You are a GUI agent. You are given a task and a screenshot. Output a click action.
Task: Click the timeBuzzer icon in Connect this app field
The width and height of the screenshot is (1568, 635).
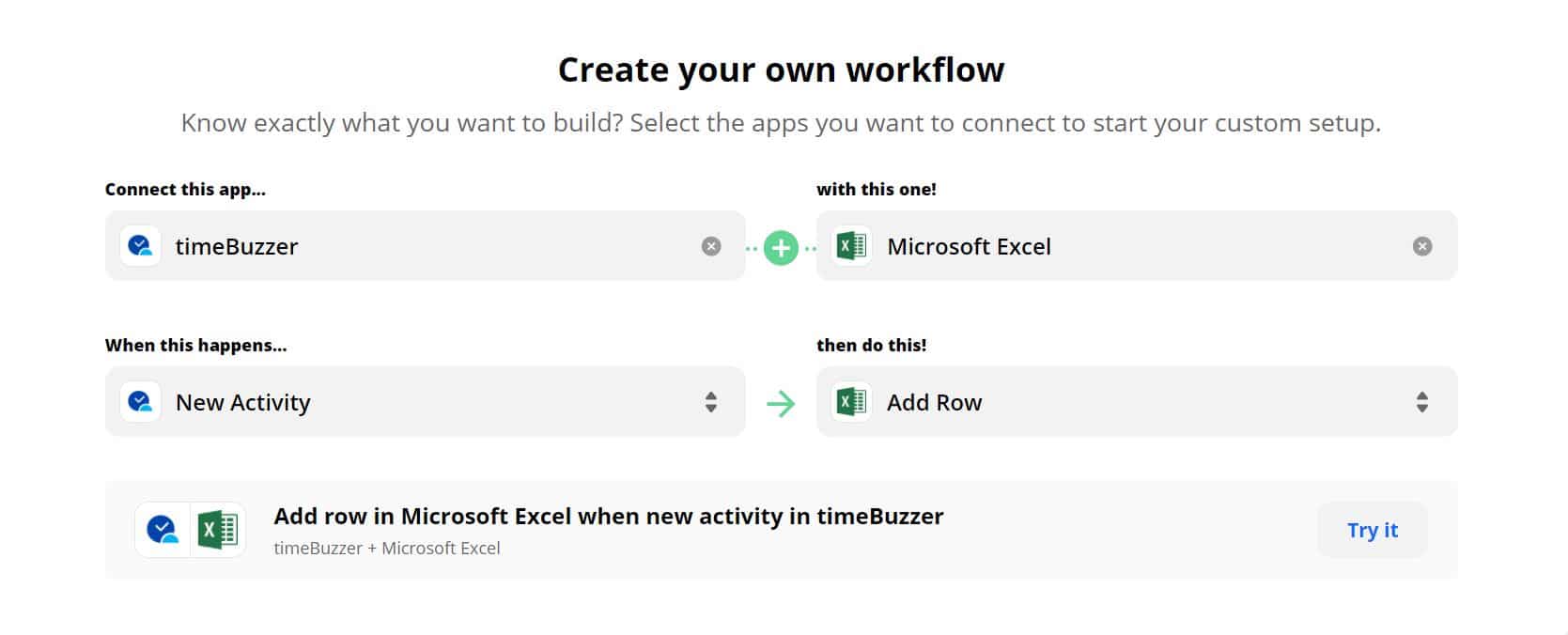click(140, 246)
